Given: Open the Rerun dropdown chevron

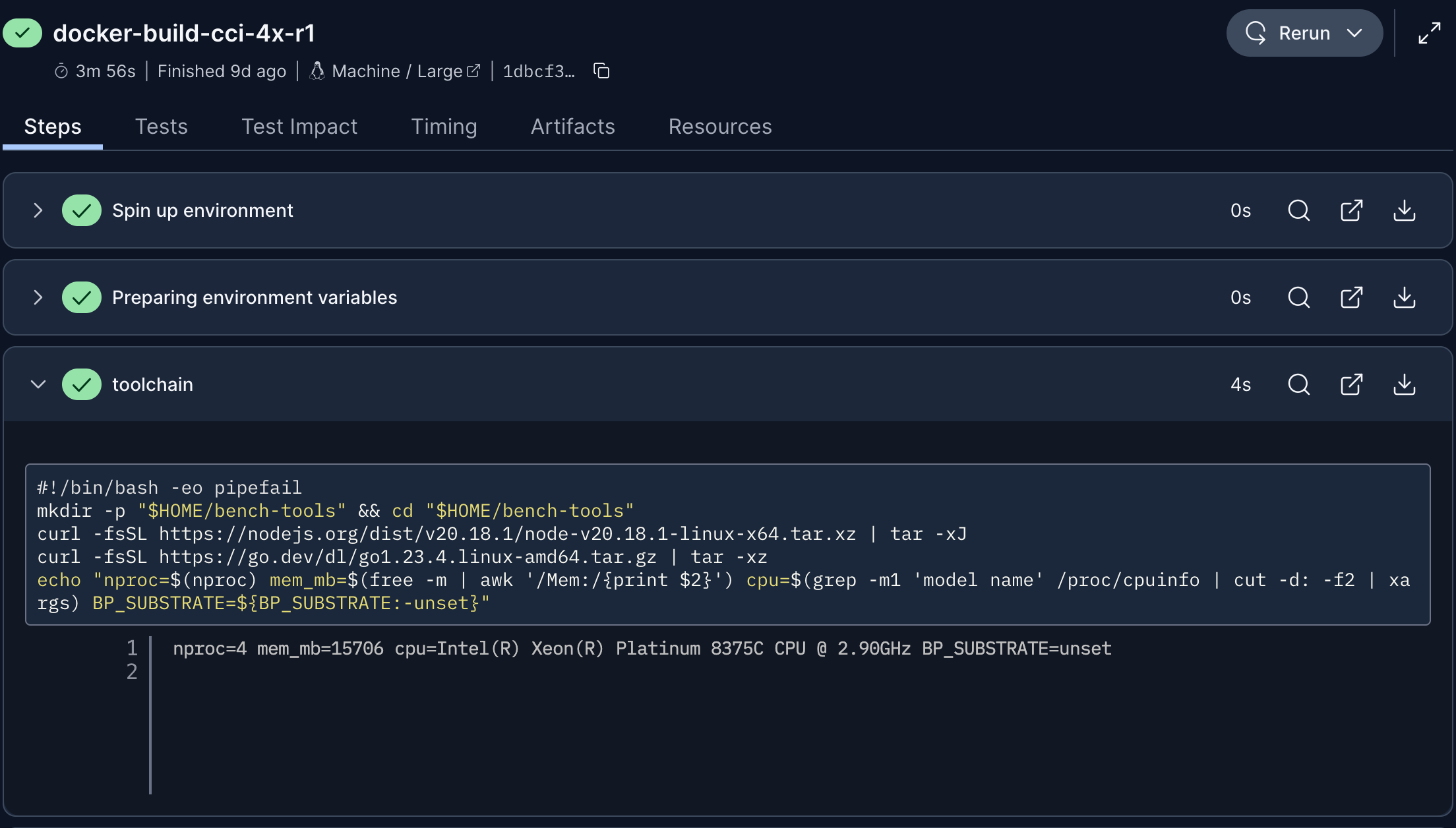Looking at the screenshot, I should pyautogui.click(x=1355, y=33).
